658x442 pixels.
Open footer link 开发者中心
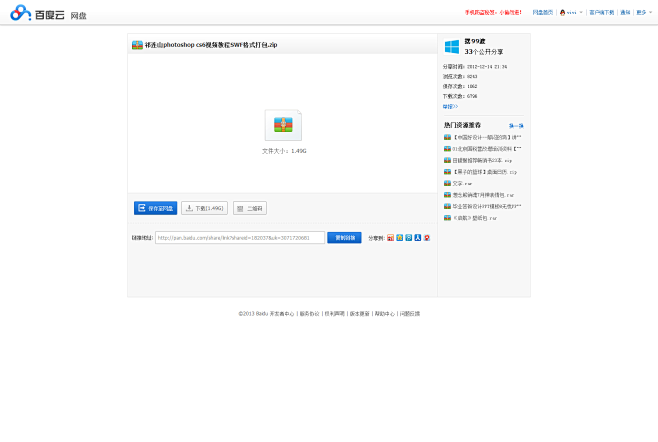coord(282,314)
